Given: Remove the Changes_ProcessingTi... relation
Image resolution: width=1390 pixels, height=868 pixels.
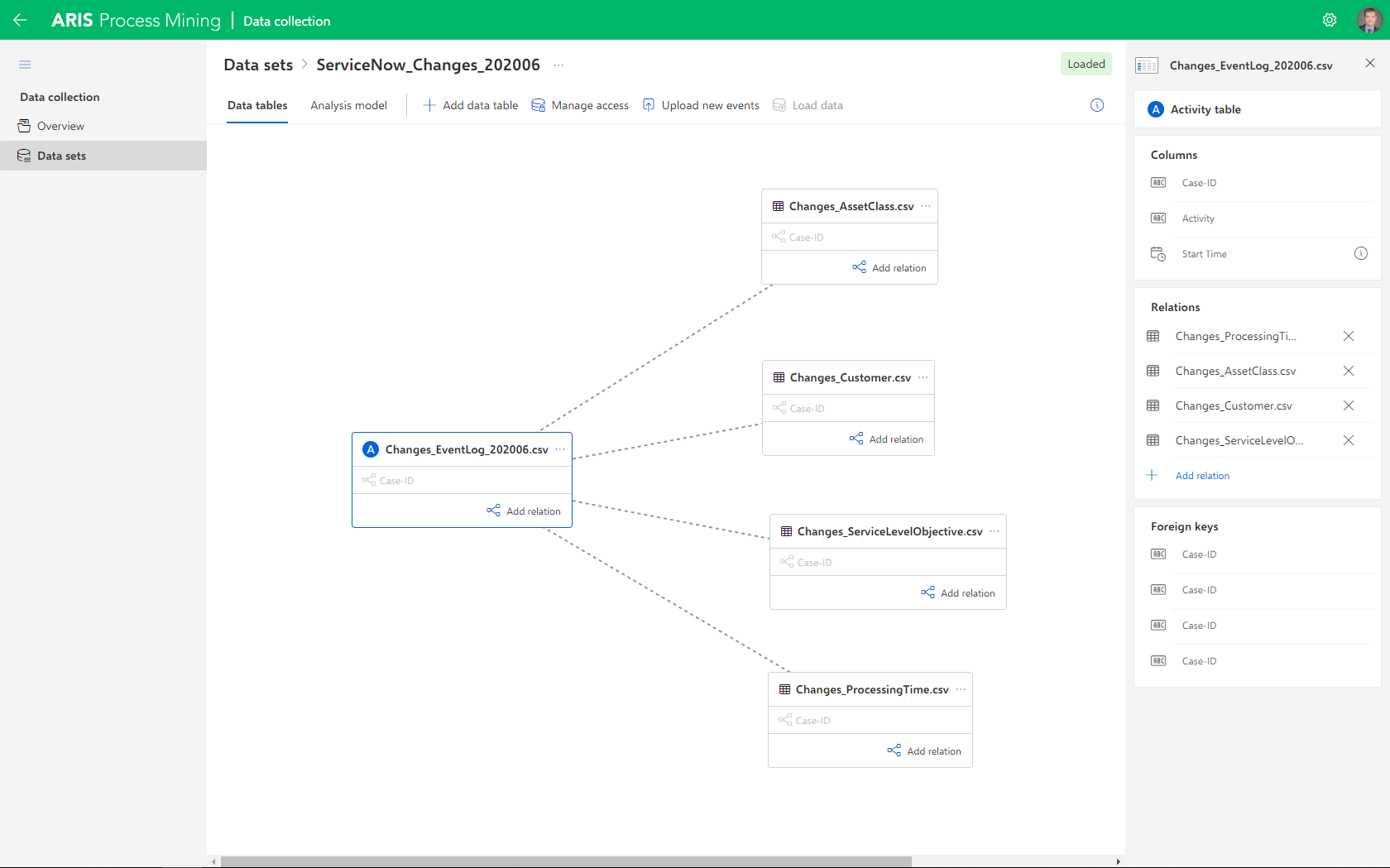Looking at the screenshot, I should pos(1349,336).
